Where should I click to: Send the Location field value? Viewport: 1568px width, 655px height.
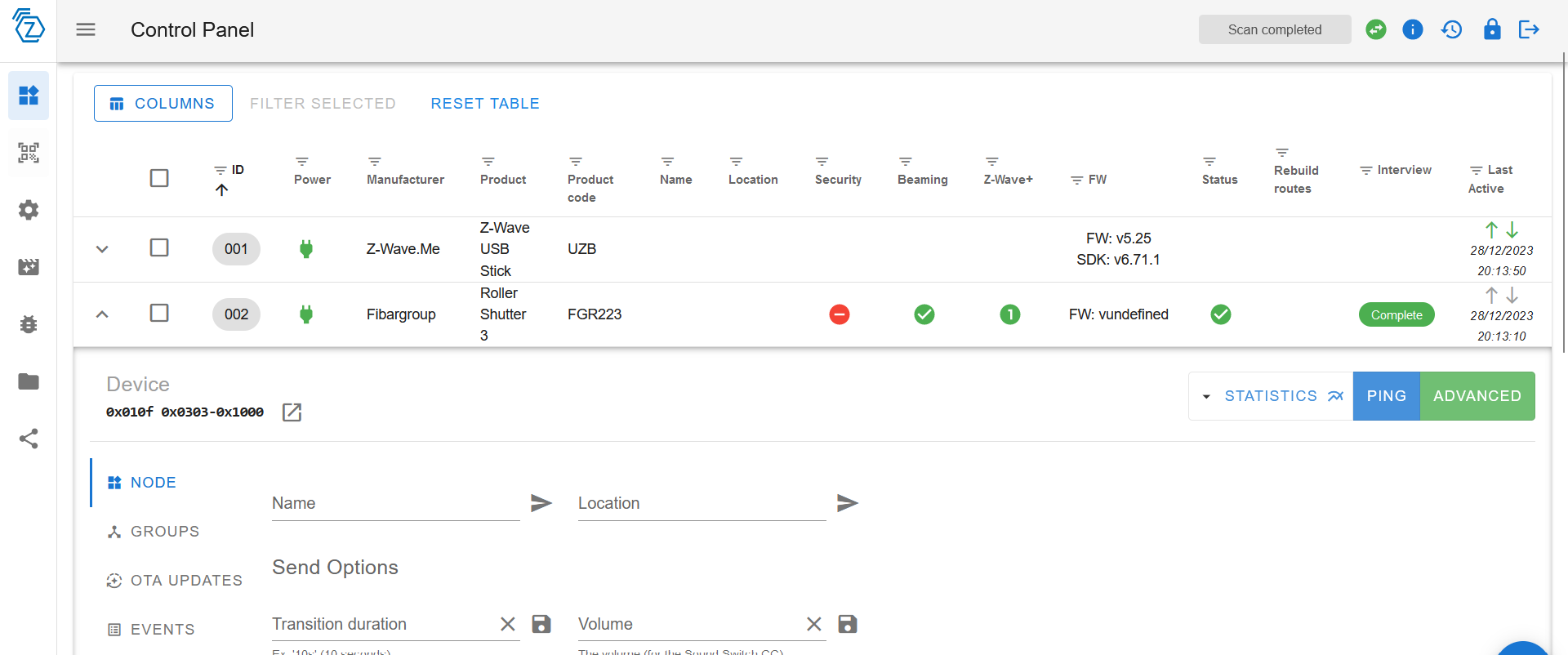pyautogui.click(x=848, y=503)
